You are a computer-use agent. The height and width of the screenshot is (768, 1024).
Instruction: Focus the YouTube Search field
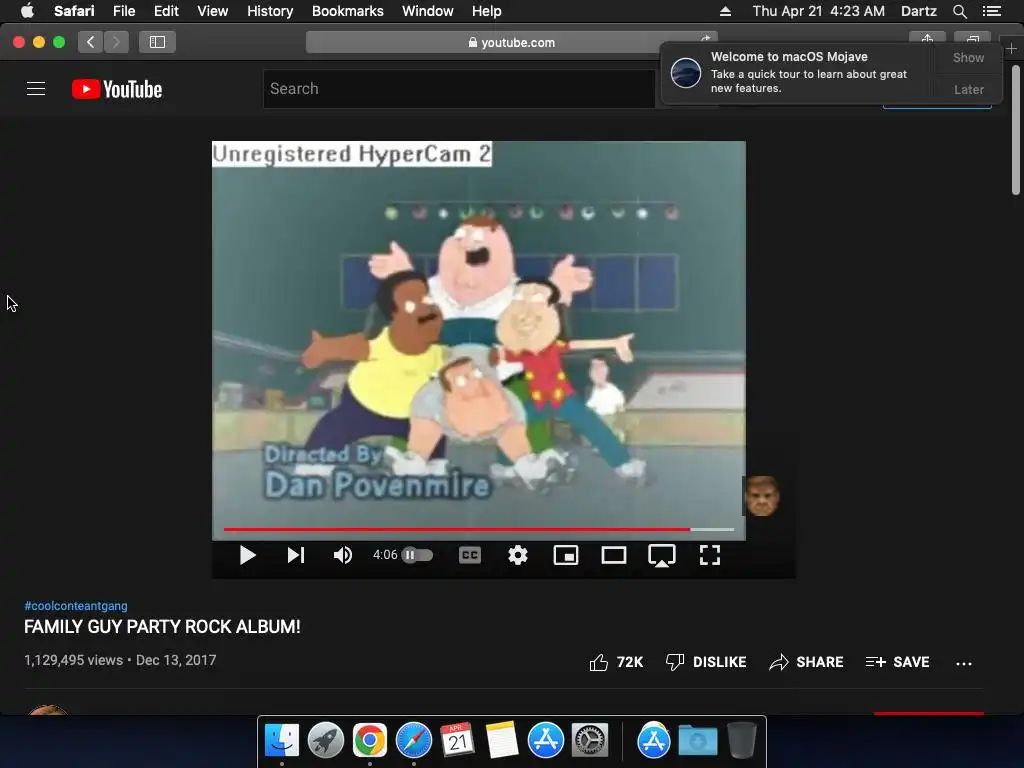(x=459, y=89)
